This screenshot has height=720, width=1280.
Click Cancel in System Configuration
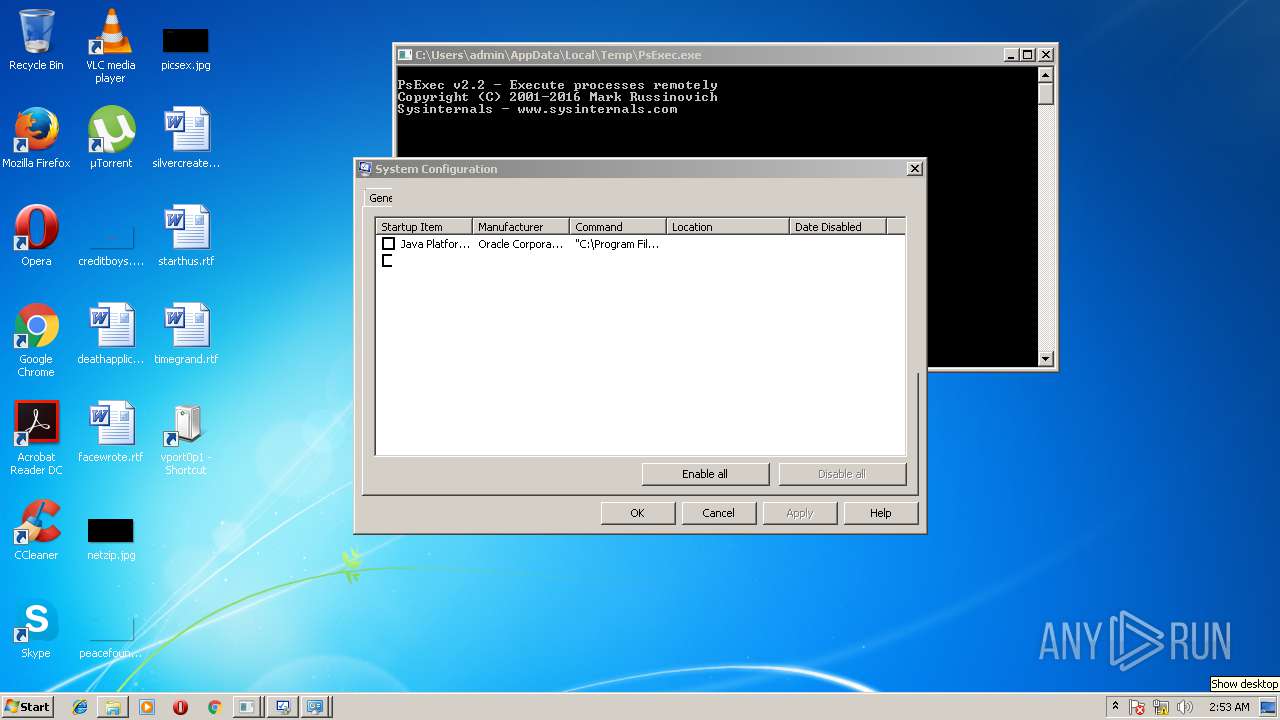point(718,513)
